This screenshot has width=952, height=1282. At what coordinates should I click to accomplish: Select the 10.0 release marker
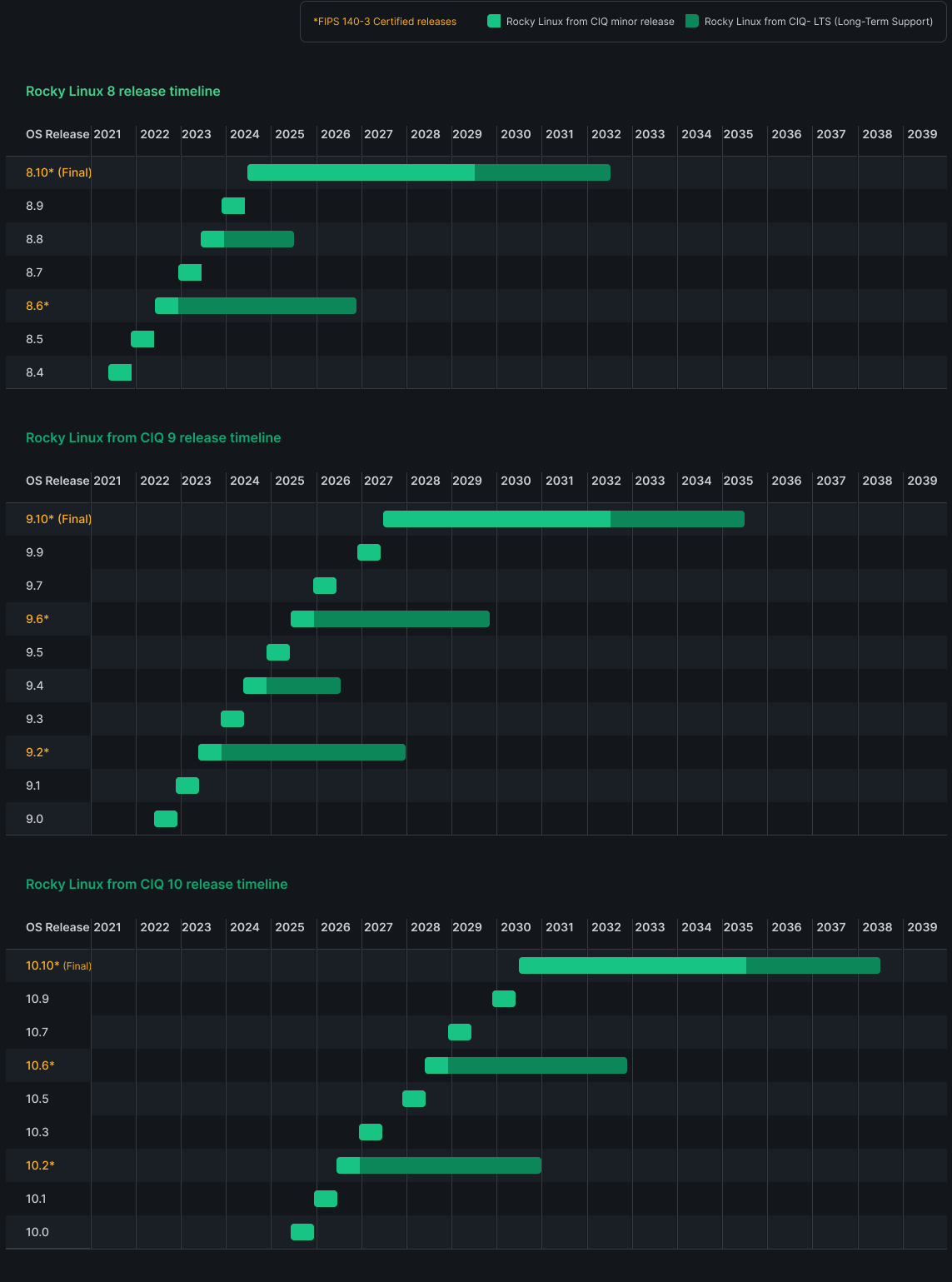(302, 1232)
